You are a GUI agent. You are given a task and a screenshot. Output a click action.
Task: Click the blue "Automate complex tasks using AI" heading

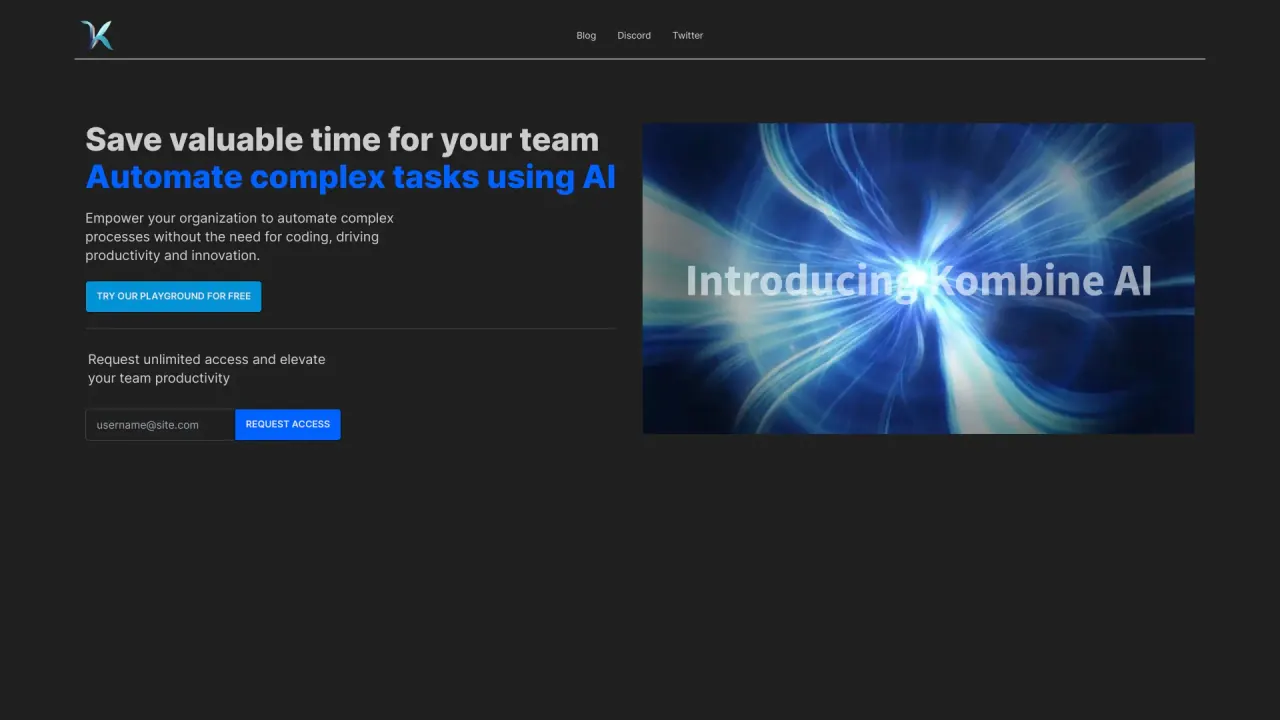(351, 177)
